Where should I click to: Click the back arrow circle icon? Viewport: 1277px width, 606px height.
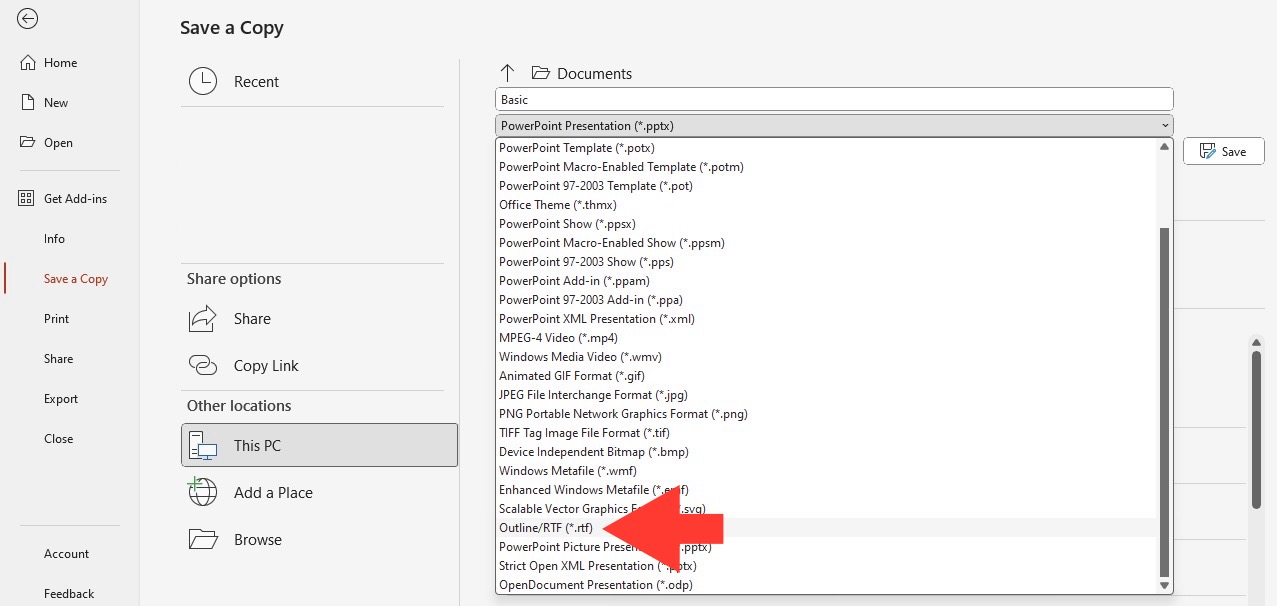click(28, 19)
